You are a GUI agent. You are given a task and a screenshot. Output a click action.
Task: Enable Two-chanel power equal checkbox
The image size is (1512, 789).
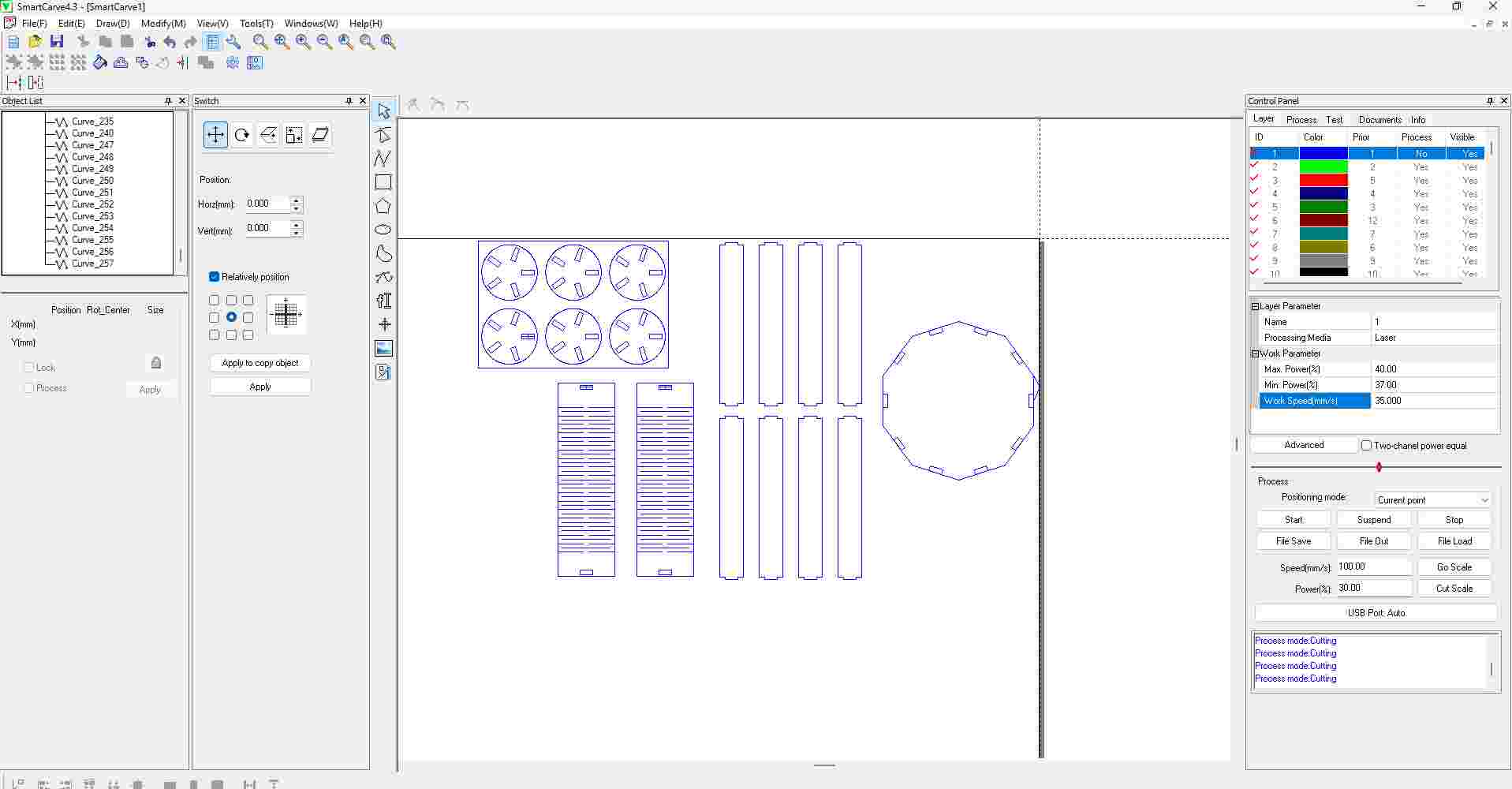coord(1367,446)
